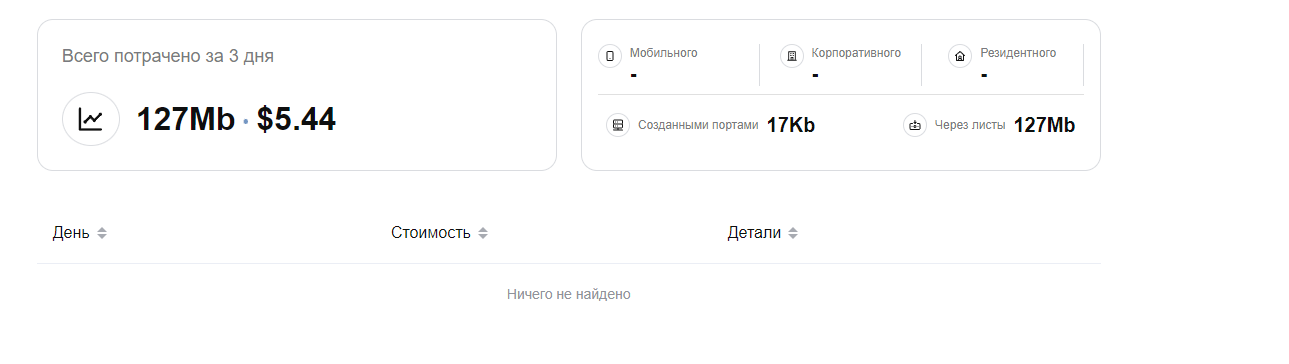Click the 127Mb total traffic value

click(x=186, y=119)
